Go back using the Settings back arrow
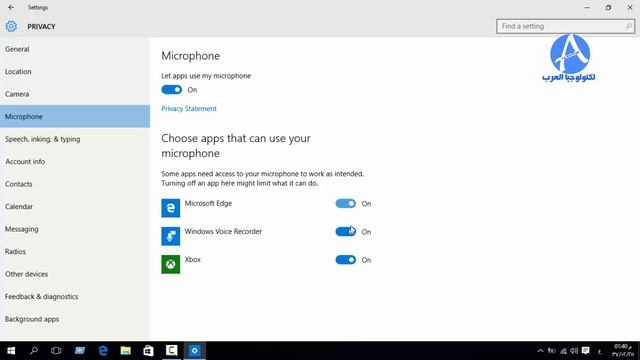 tap(11, 7)
